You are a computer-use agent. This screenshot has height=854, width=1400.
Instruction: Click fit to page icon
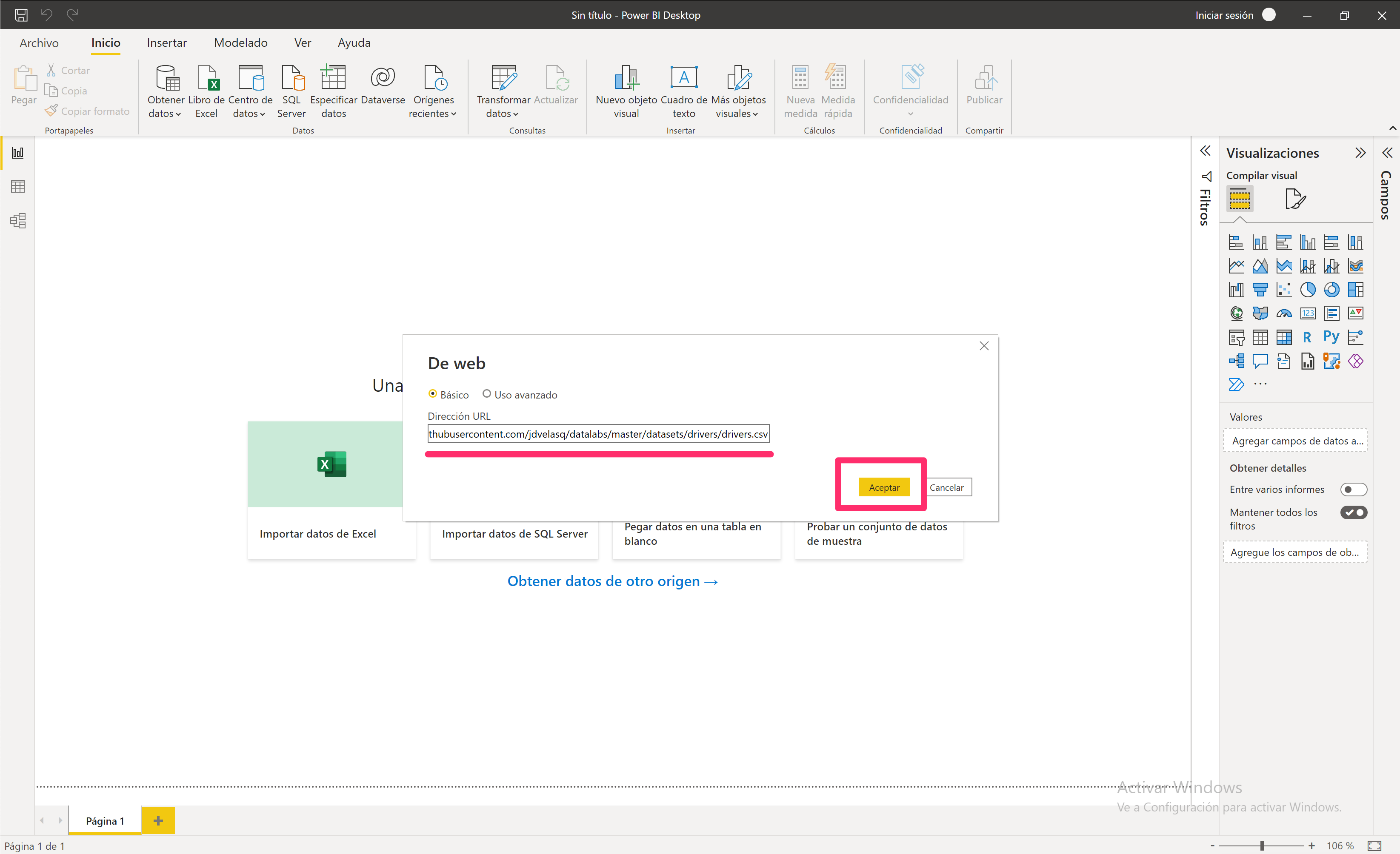click(1374, 845)
